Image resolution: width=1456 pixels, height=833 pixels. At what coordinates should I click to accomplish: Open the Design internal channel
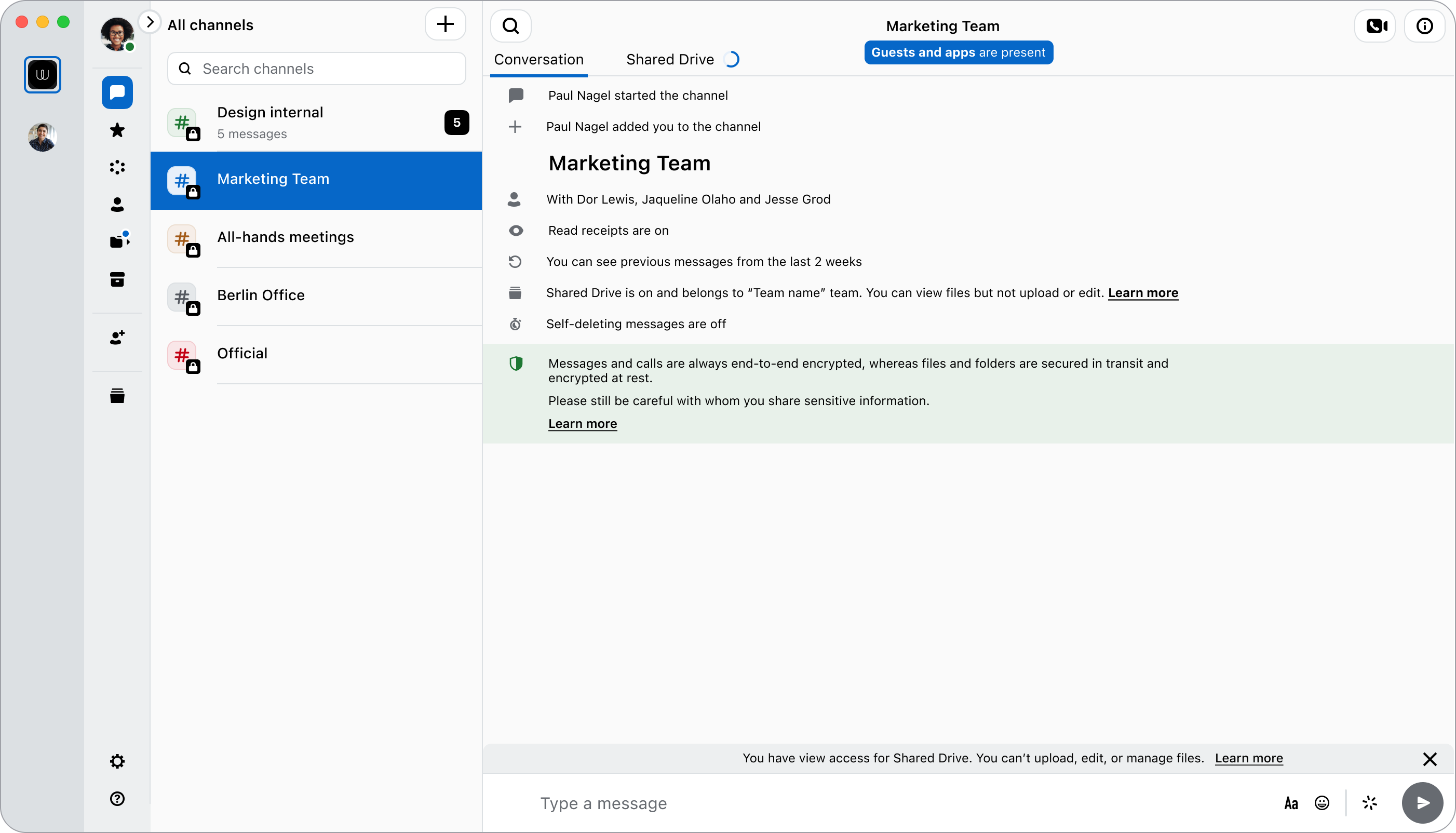(316, 123)
